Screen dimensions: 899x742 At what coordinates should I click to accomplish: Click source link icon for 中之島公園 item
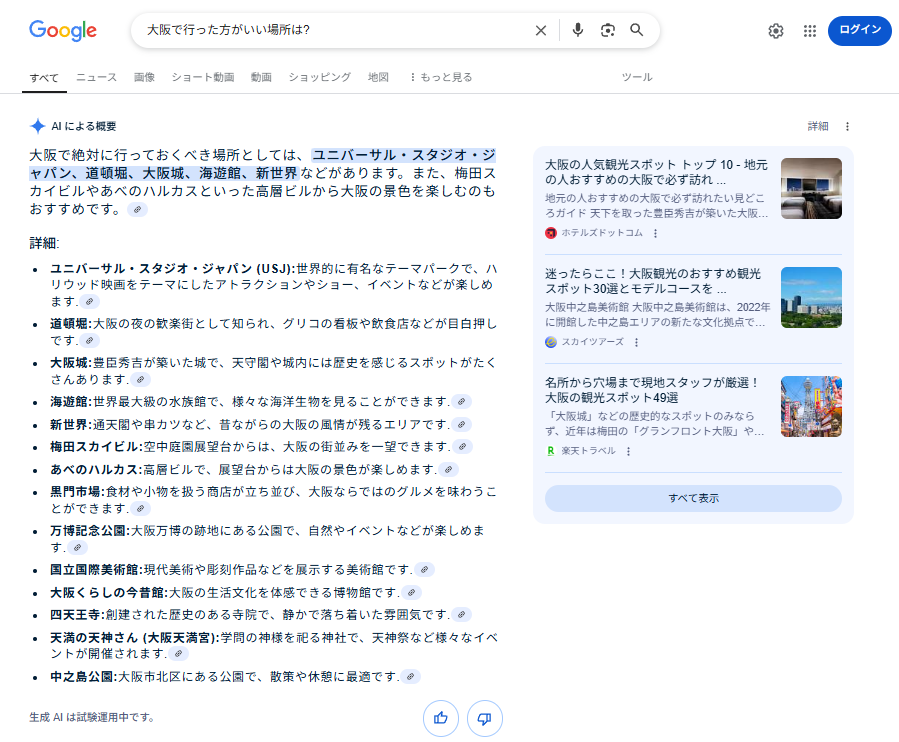pos(411,677)
